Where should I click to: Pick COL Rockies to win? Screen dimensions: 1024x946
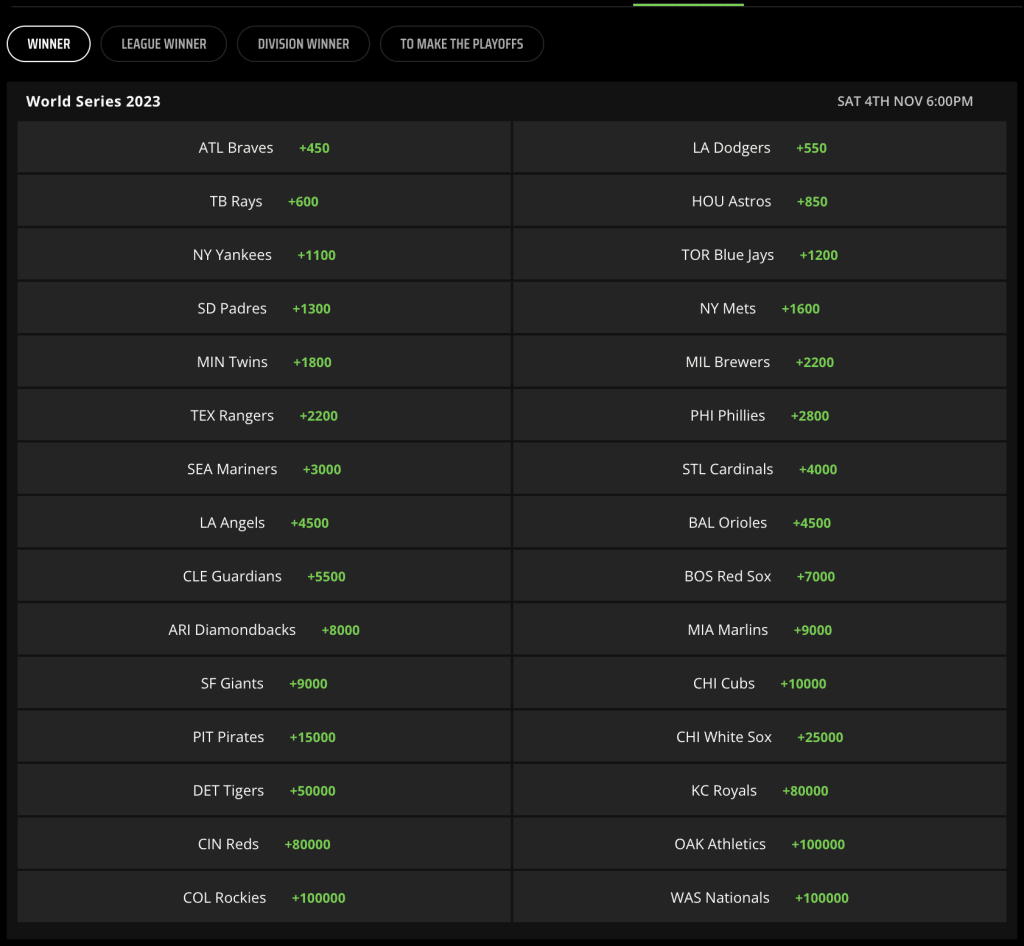coord(264,897)
